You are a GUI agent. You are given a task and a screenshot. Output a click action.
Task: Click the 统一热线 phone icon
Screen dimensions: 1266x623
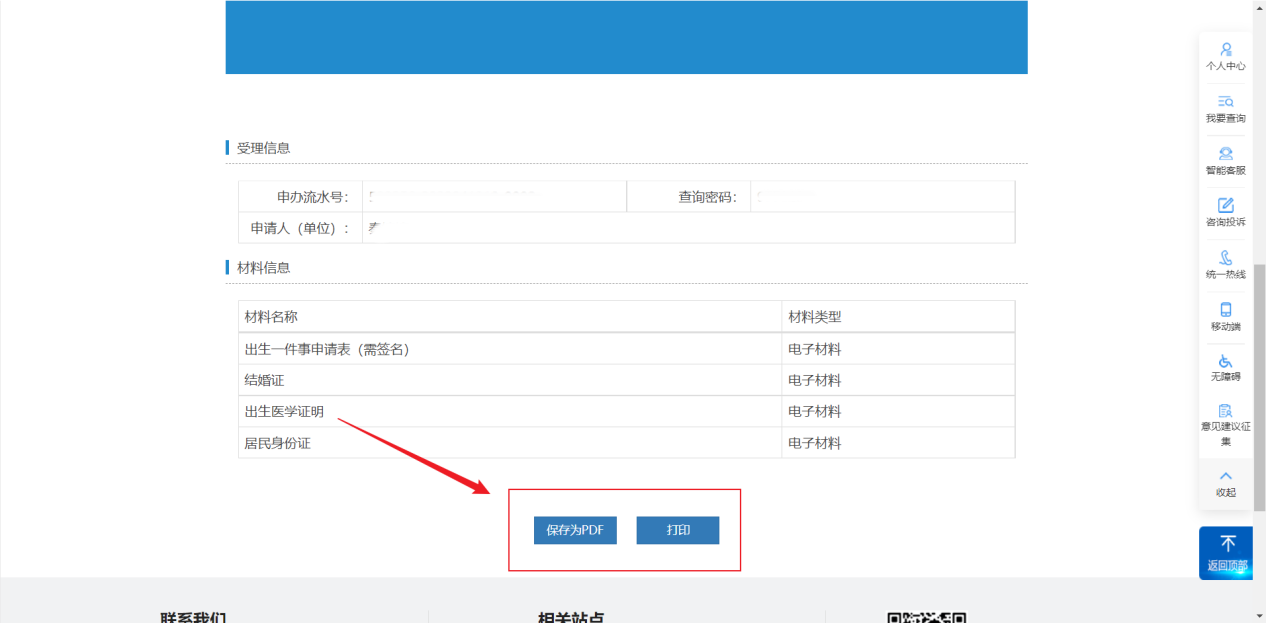click(1225, 258)
